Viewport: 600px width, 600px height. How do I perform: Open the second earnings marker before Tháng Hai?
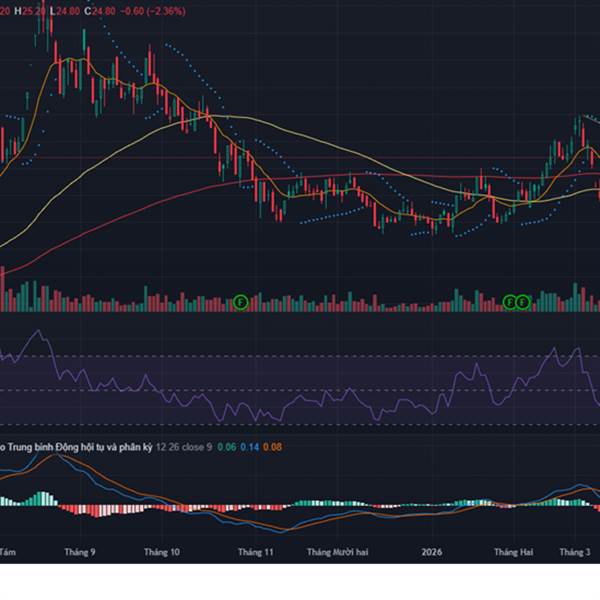(523, 302)
